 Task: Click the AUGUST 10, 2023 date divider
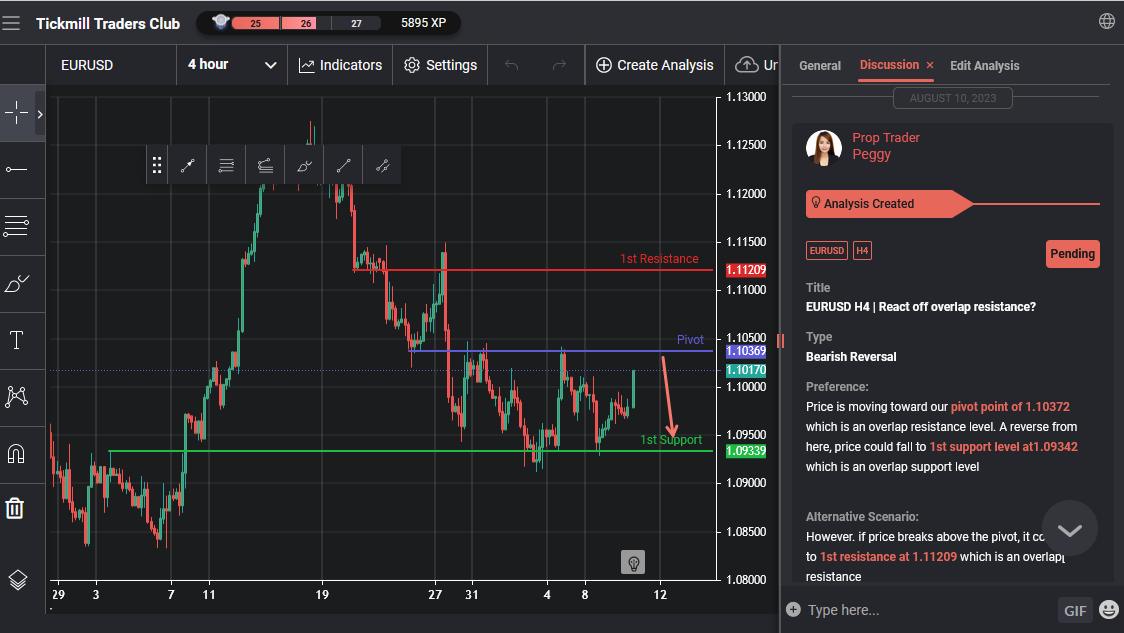tap(953, 98)
